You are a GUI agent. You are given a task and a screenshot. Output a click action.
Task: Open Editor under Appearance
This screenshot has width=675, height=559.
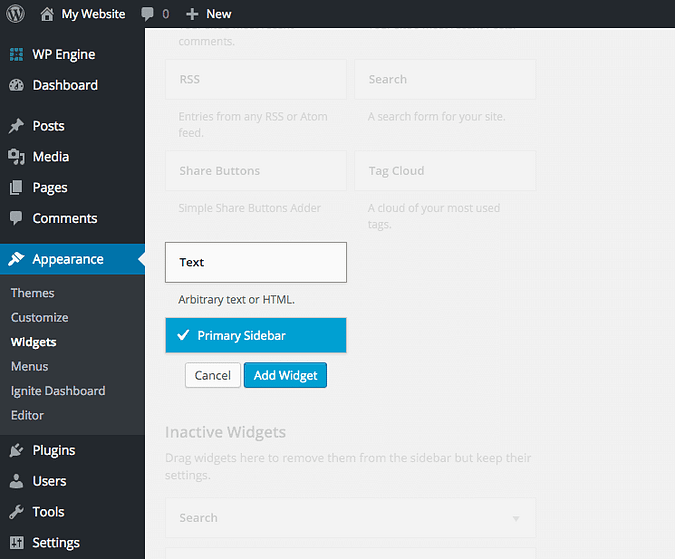[x=27, y=415]
